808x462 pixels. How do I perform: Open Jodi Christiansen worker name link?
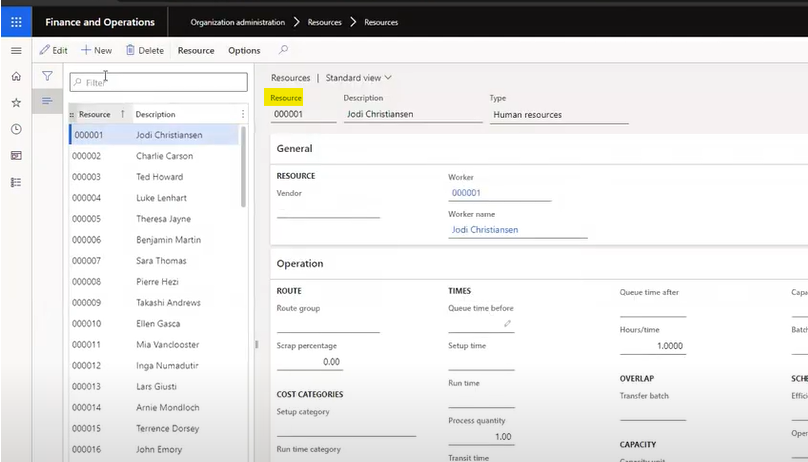(x=485, y=230)
